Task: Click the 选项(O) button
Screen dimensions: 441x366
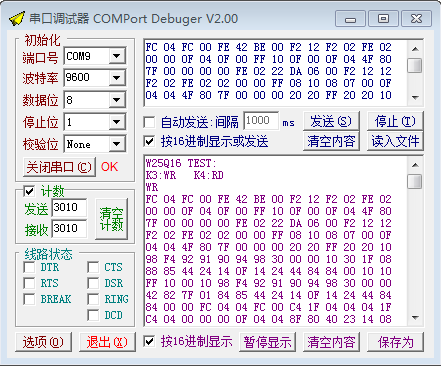Action: (x=43, y=342)
